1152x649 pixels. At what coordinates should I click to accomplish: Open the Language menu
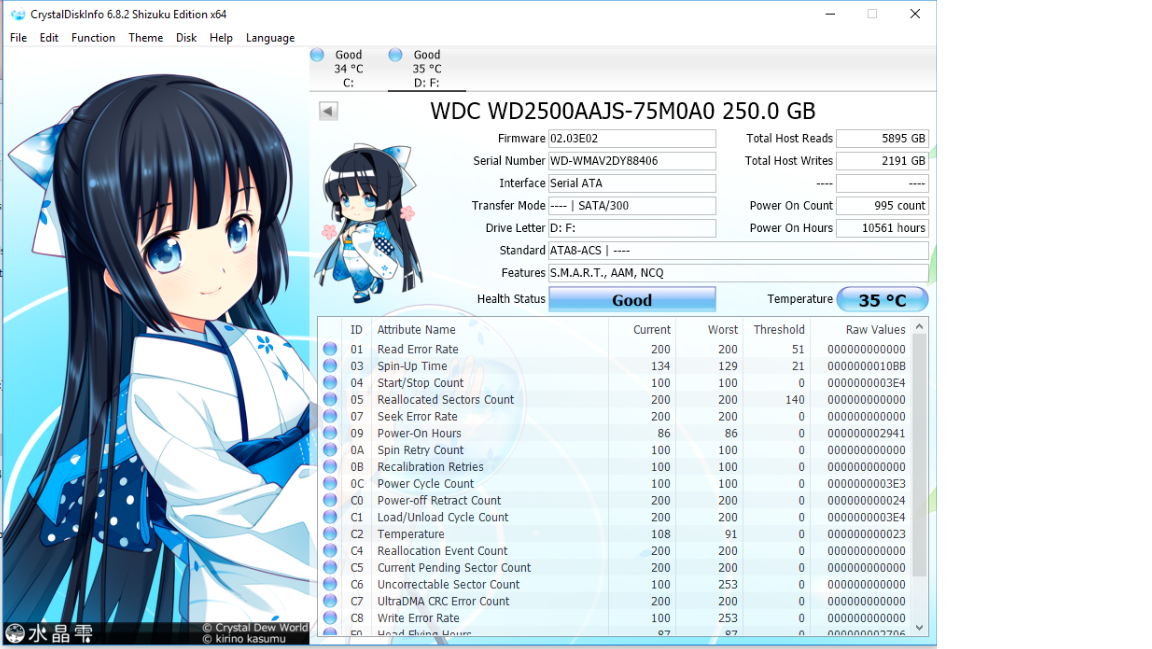pos(270,37)
